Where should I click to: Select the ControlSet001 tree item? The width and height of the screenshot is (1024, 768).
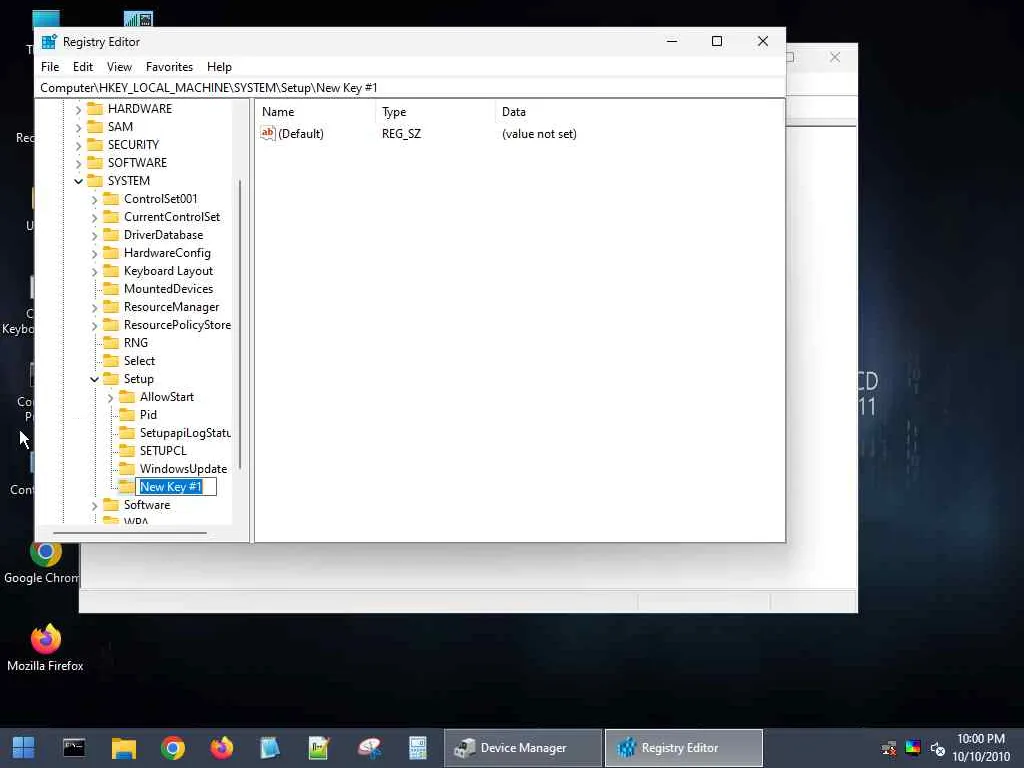pos(161,199)
